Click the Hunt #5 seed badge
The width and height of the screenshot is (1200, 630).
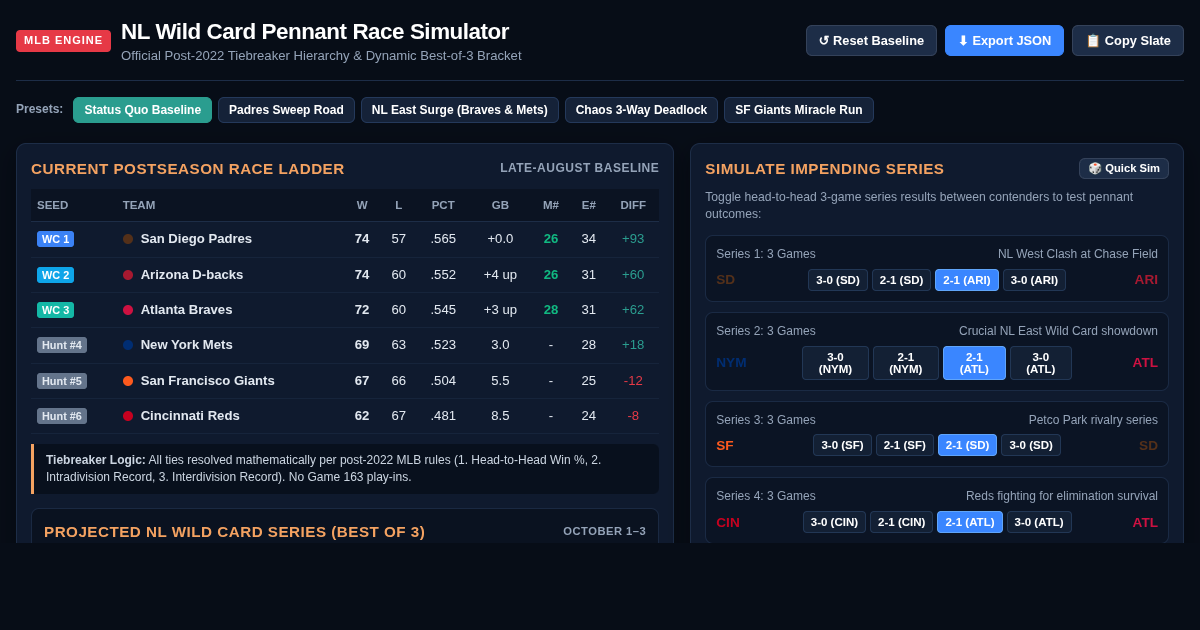click(62, 381)
